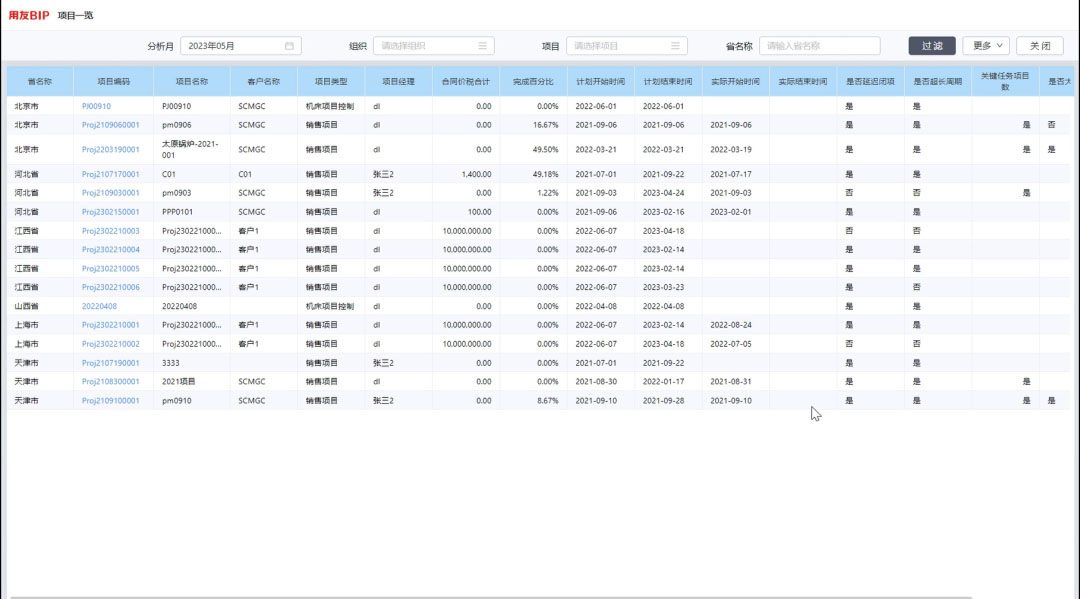
Task: Click the 用友BIP logo
Action: click(x=29, y=15)
